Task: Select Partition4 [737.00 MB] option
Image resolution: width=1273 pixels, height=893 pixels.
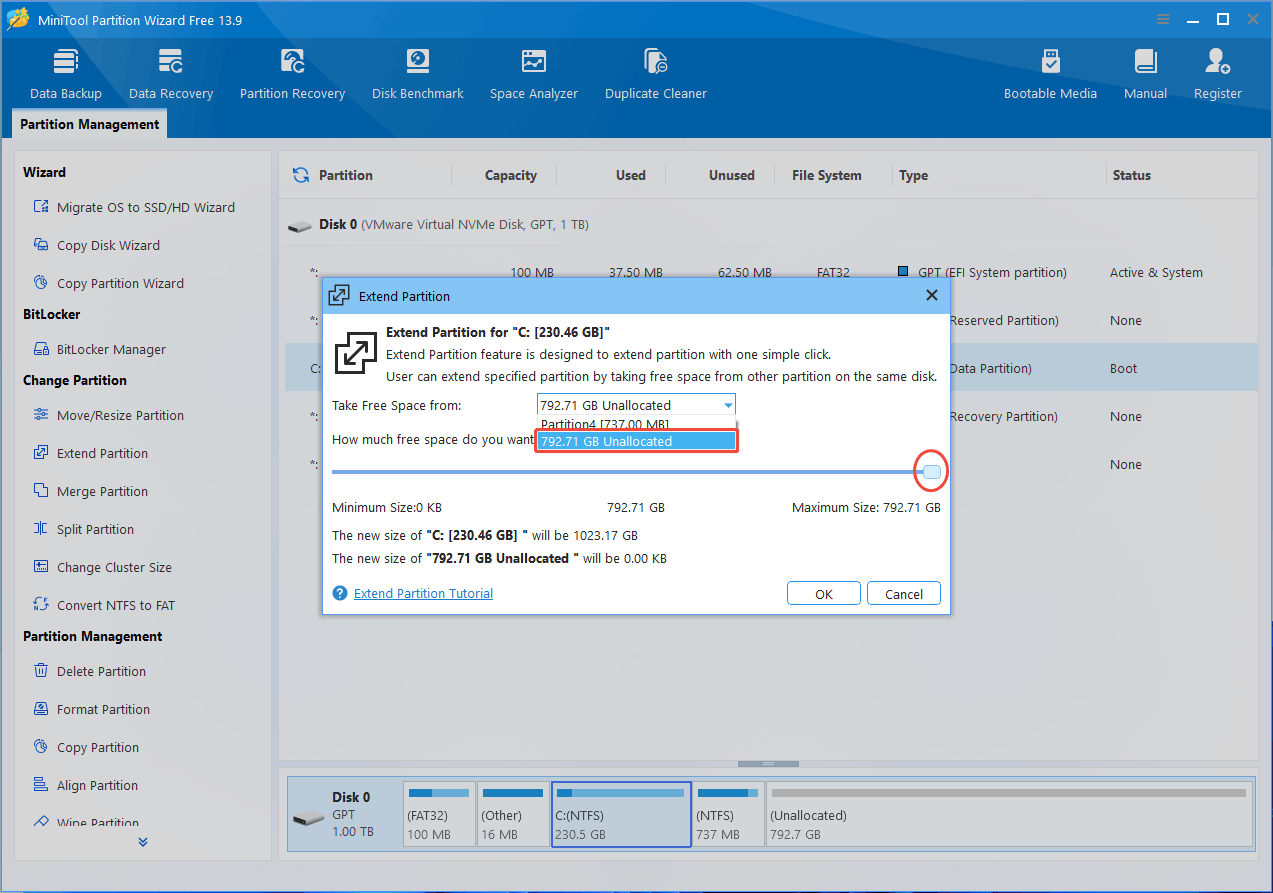Action: [x=636, y=424]
